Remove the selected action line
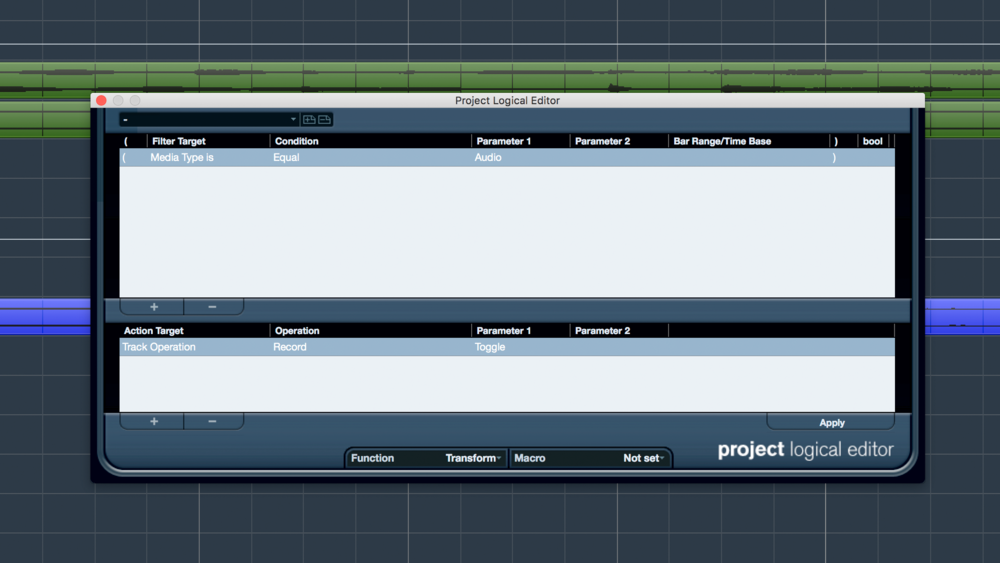The height and width of the screenshot is (563, 1000). 212,422
